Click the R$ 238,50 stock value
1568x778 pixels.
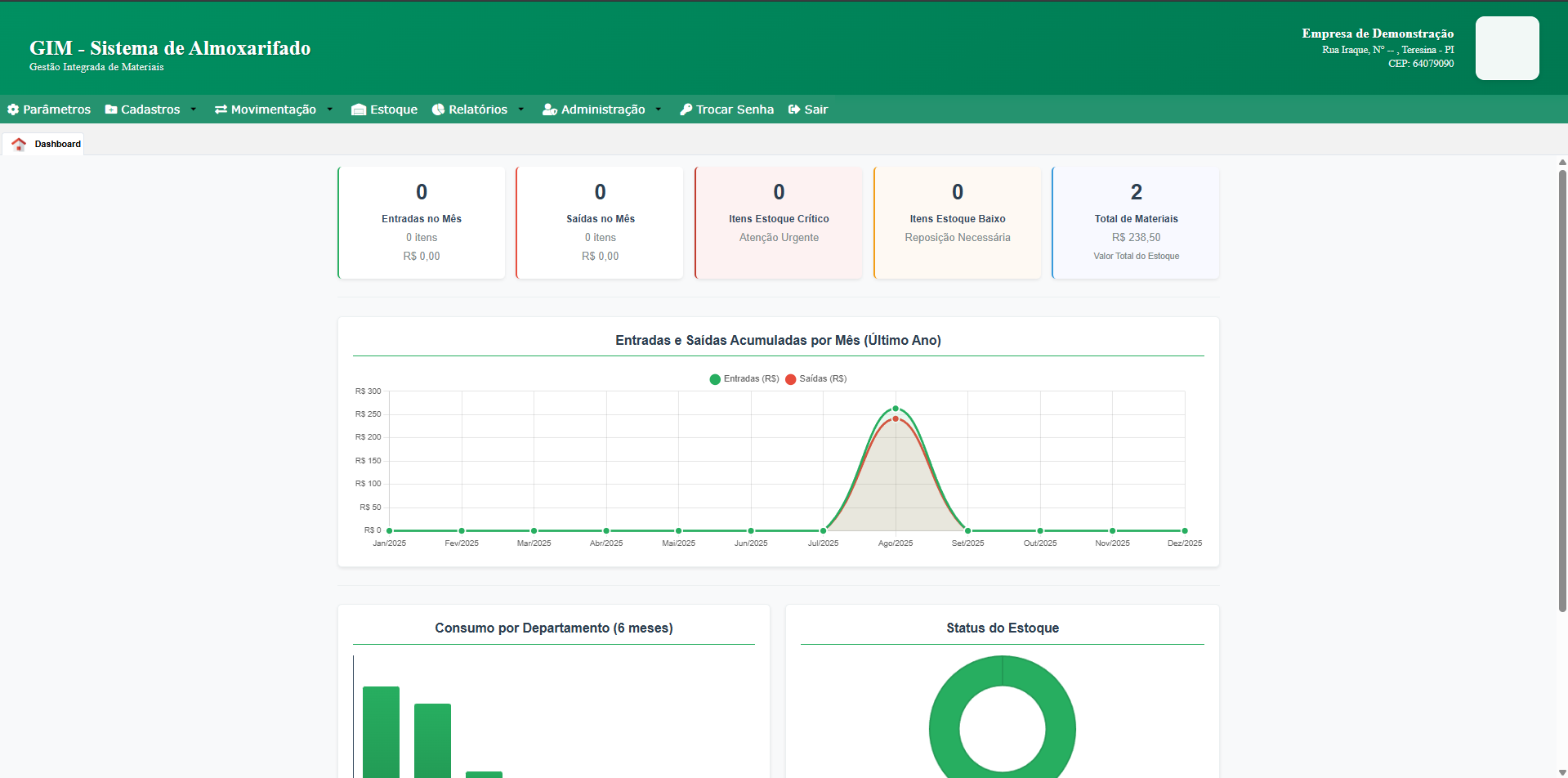pyautogui.click(x=1136, y=238)
